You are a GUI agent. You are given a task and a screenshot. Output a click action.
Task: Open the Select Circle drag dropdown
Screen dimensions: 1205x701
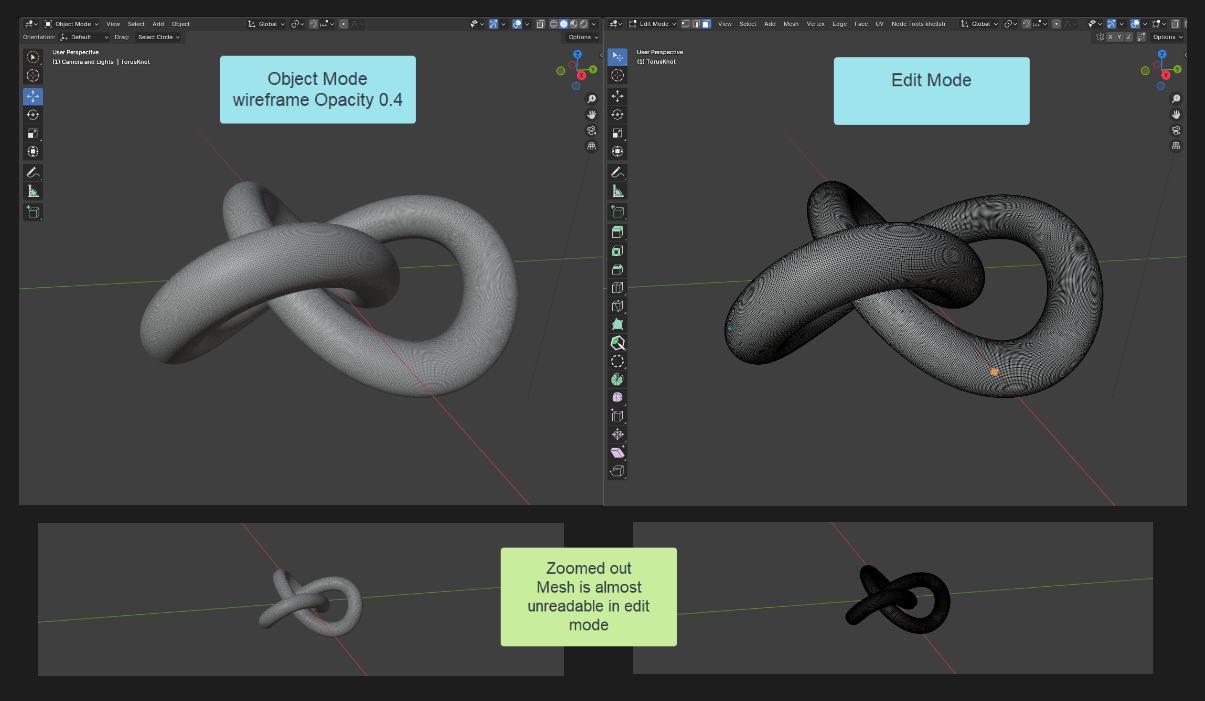pos(158,37)
